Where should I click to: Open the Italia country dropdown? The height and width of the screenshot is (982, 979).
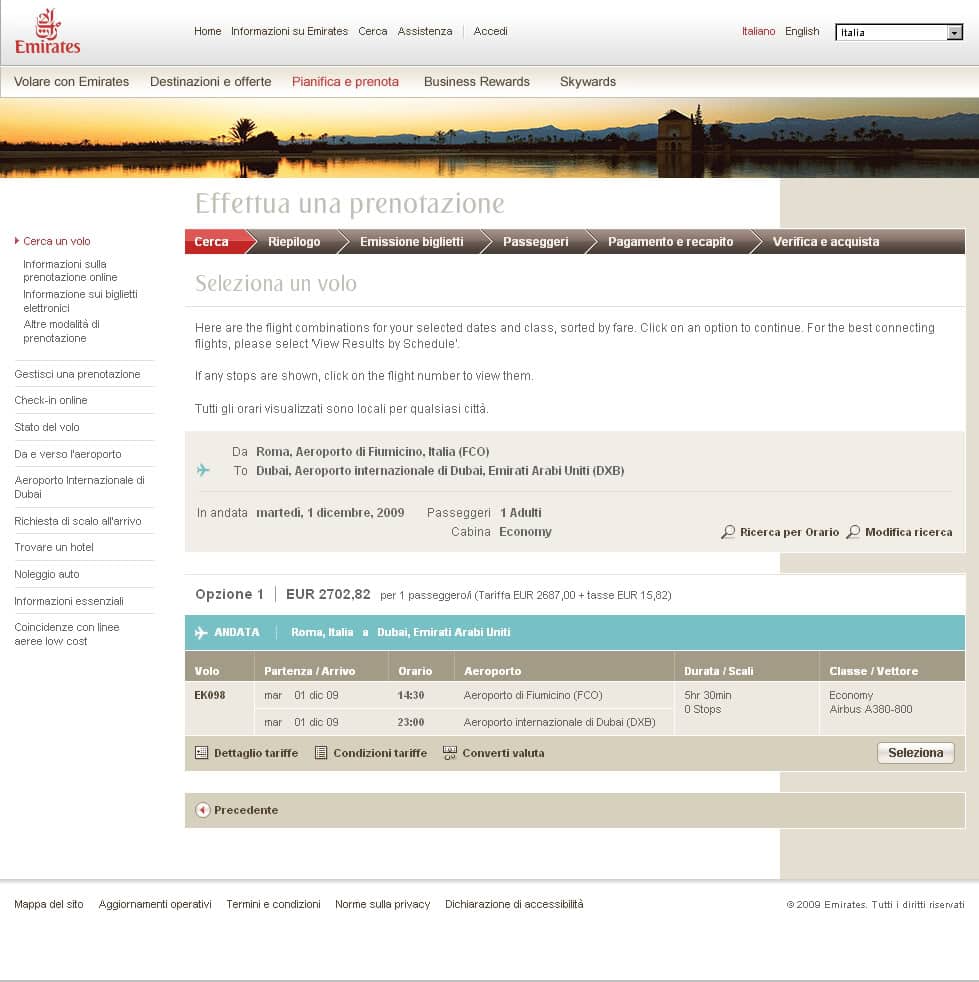[954, 32]
